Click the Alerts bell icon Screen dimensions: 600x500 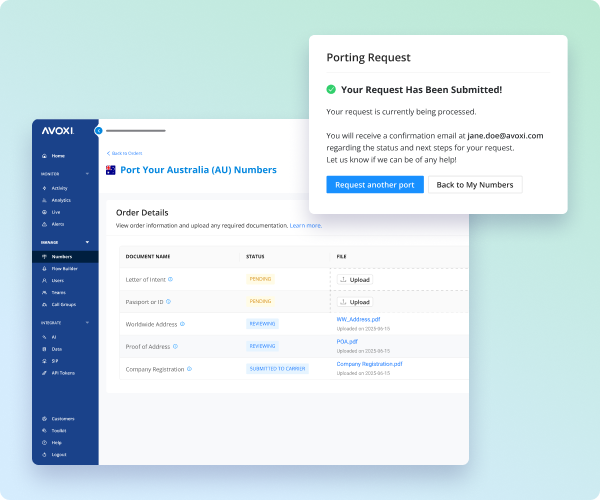44,224
